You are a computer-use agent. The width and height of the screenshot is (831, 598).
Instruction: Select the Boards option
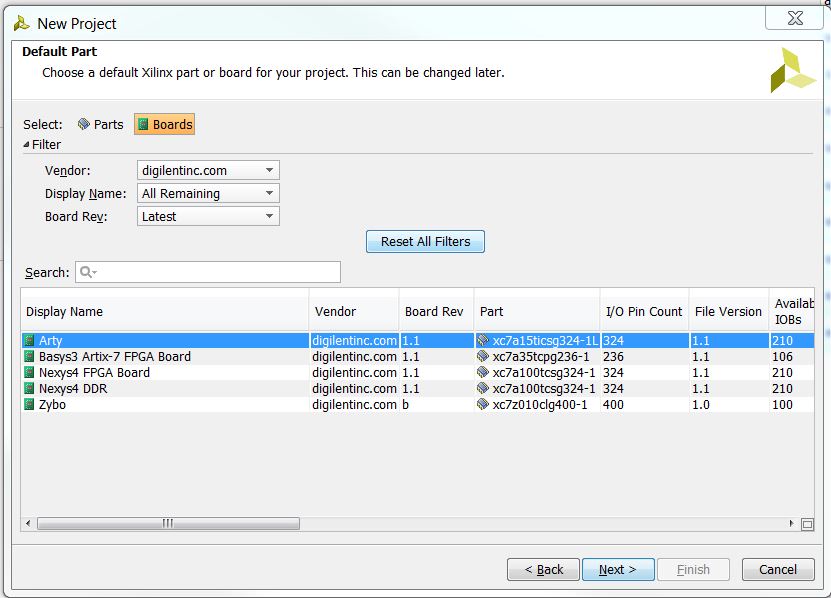165,125
